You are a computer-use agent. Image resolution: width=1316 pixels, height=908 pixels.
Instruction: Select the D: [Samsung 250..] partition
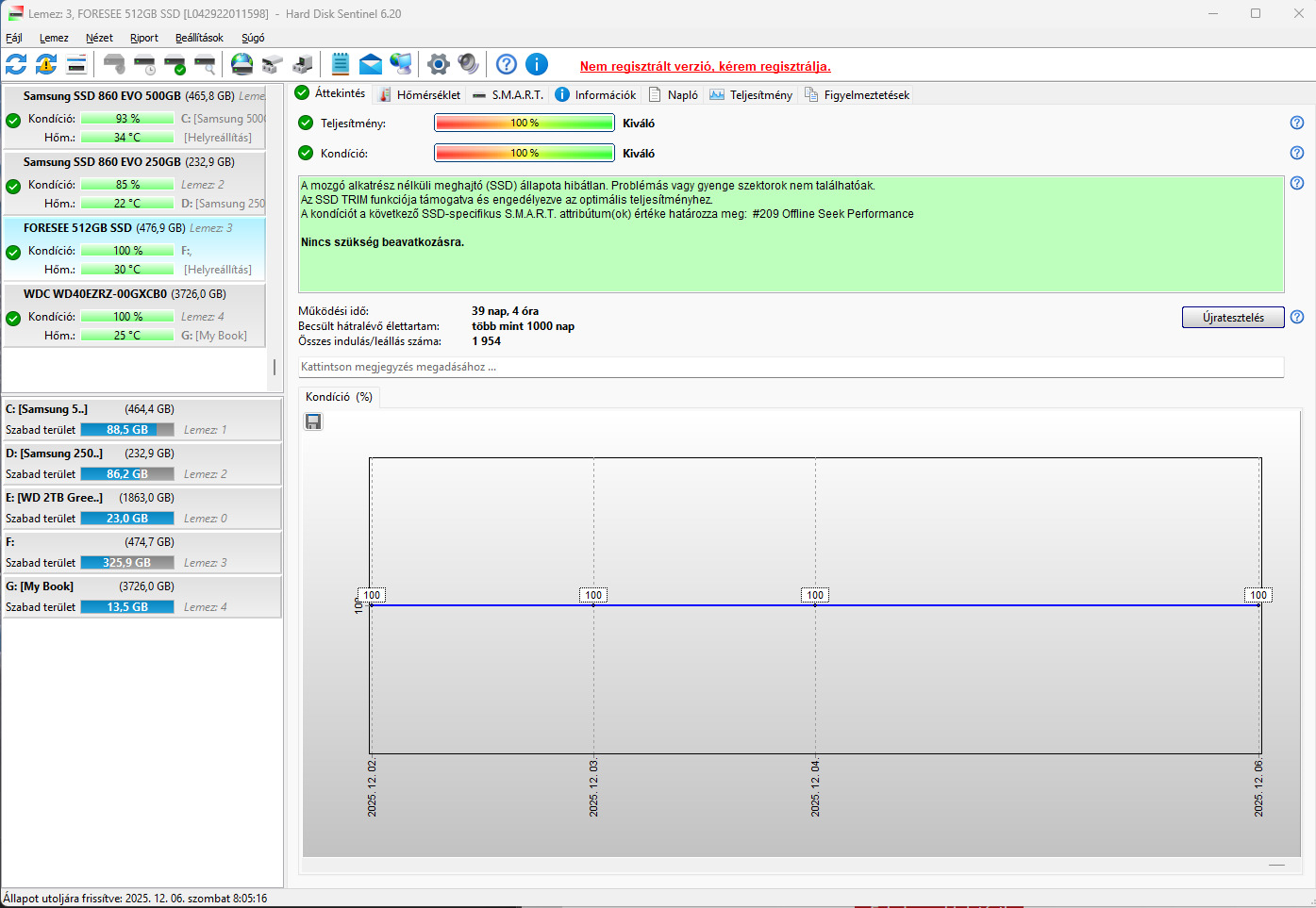click(142, 464)
